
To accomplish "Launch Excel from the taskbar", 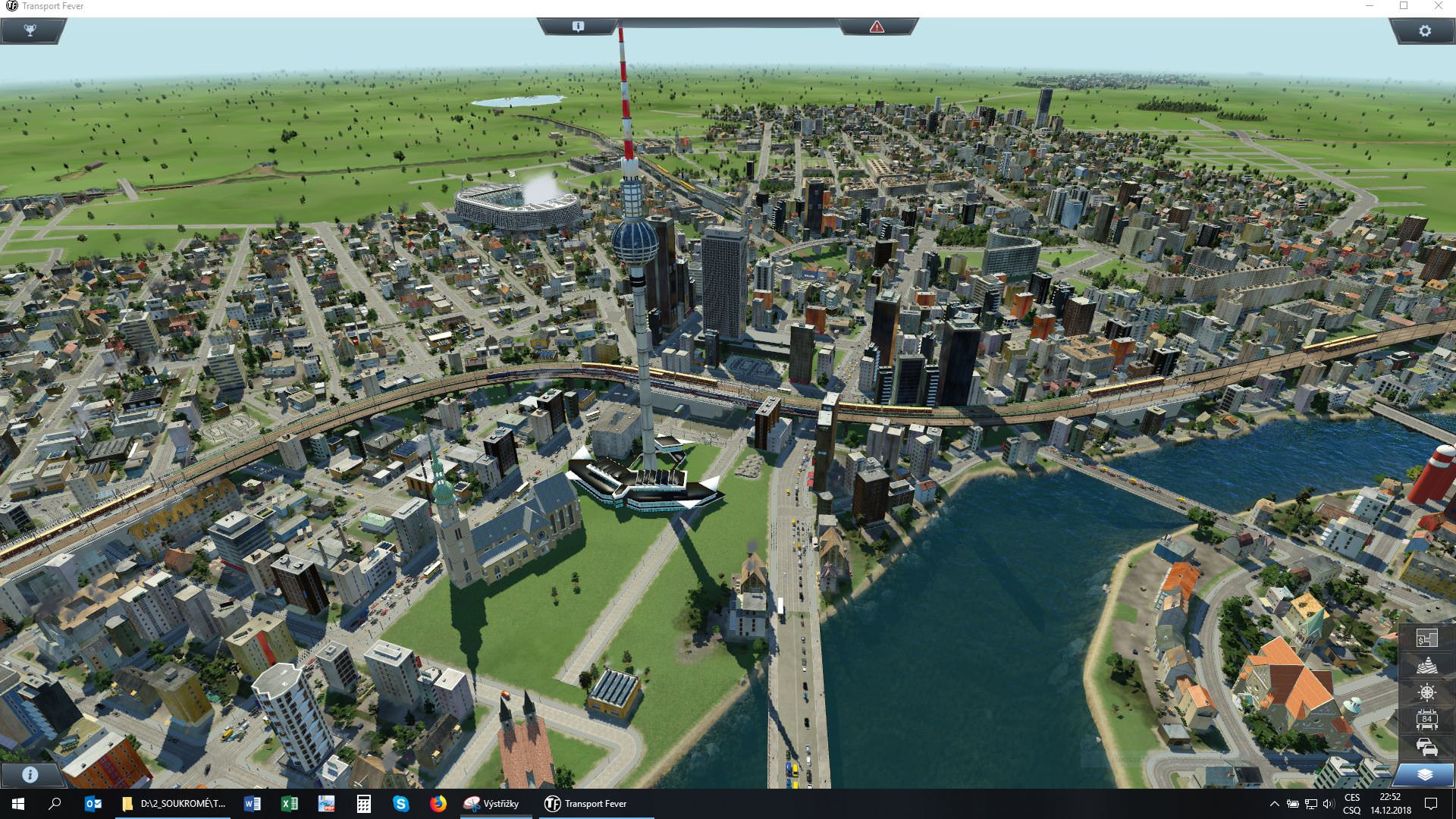I will tap(289, 804).
